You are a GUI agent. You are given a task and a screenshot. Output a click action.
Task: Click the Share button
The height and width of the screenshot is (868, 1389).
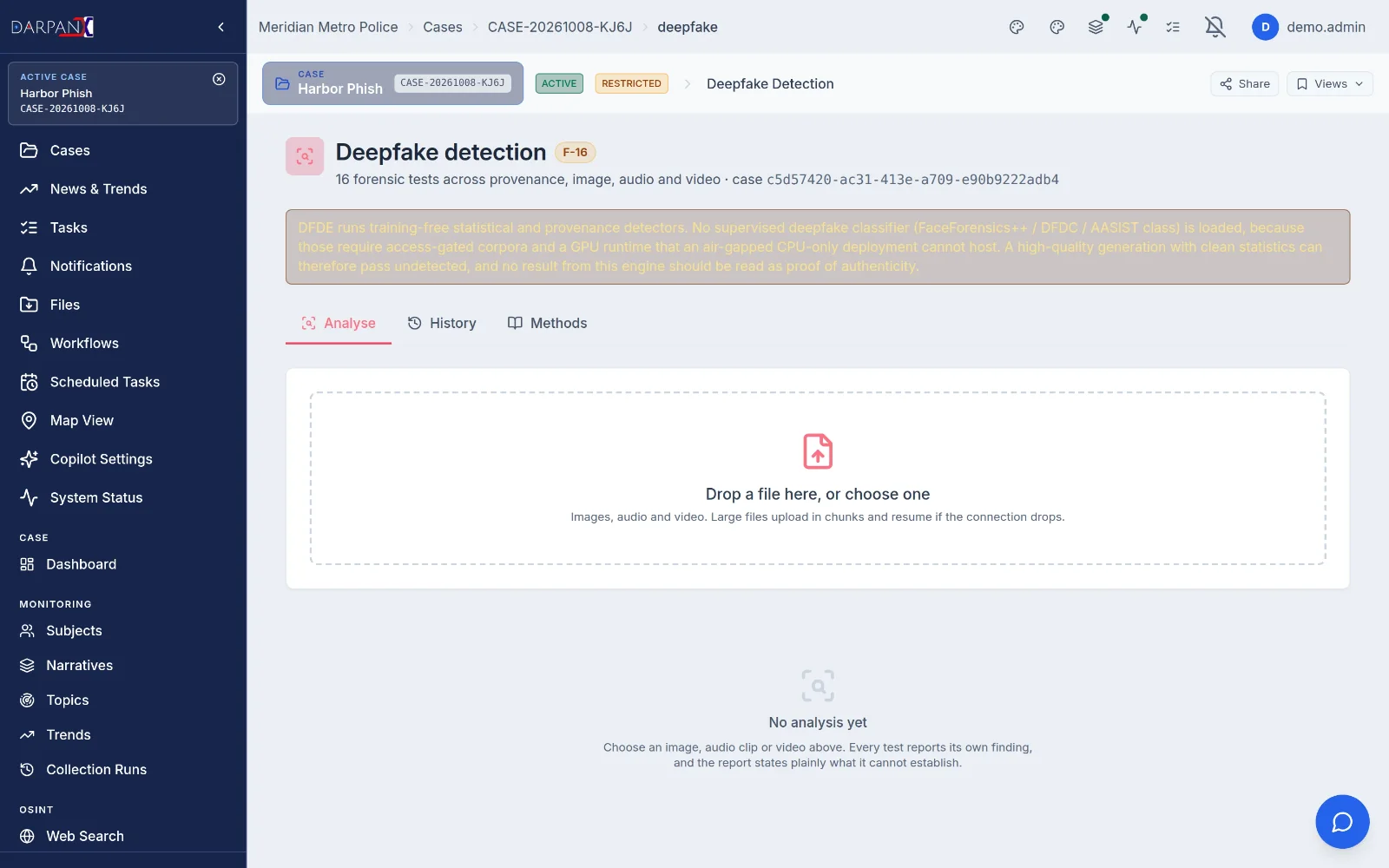[x=1245, y=83]
